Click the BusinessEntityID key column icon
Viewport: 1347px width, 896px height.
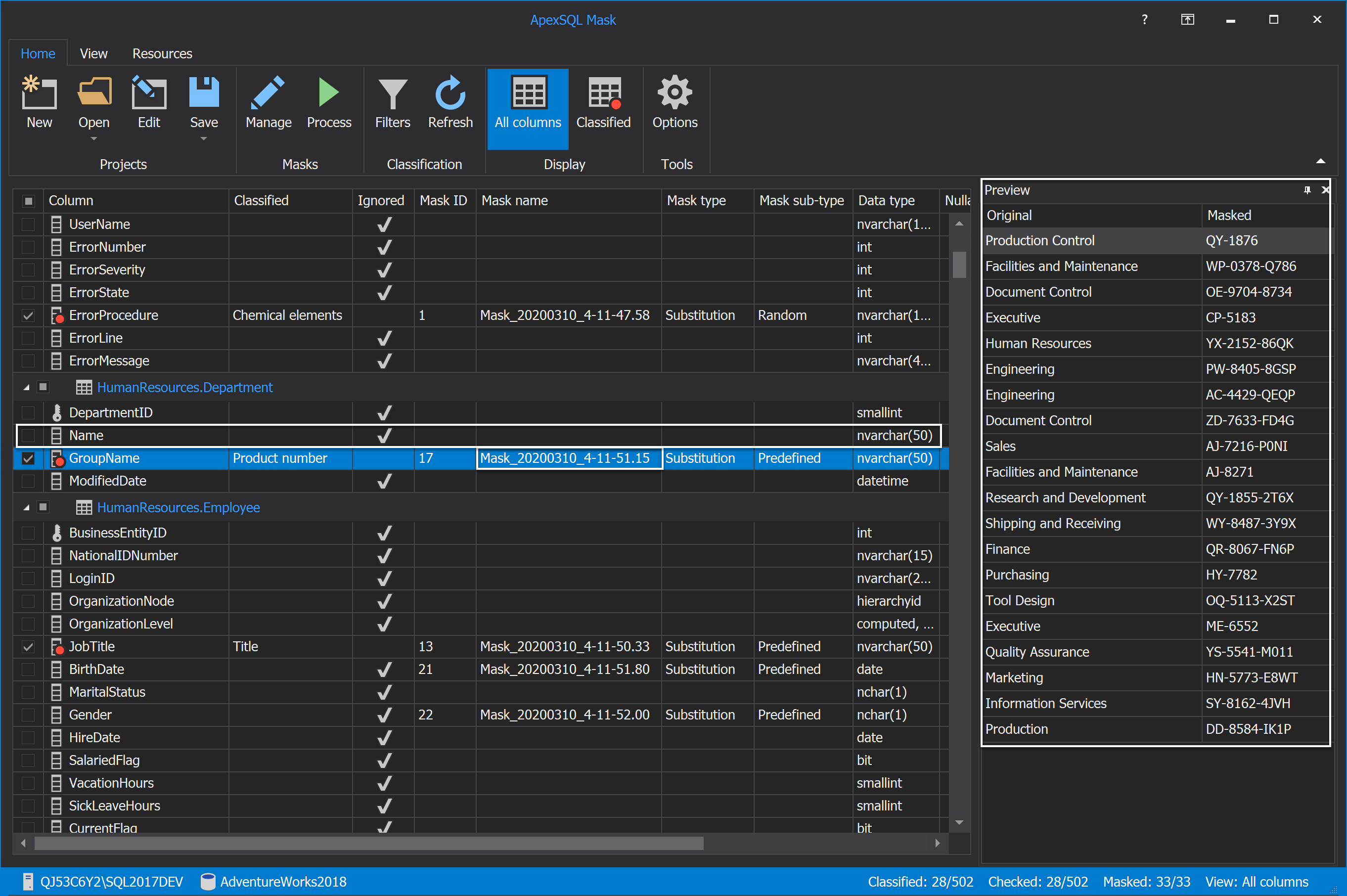pyautogui.click(x=56, y=533)
